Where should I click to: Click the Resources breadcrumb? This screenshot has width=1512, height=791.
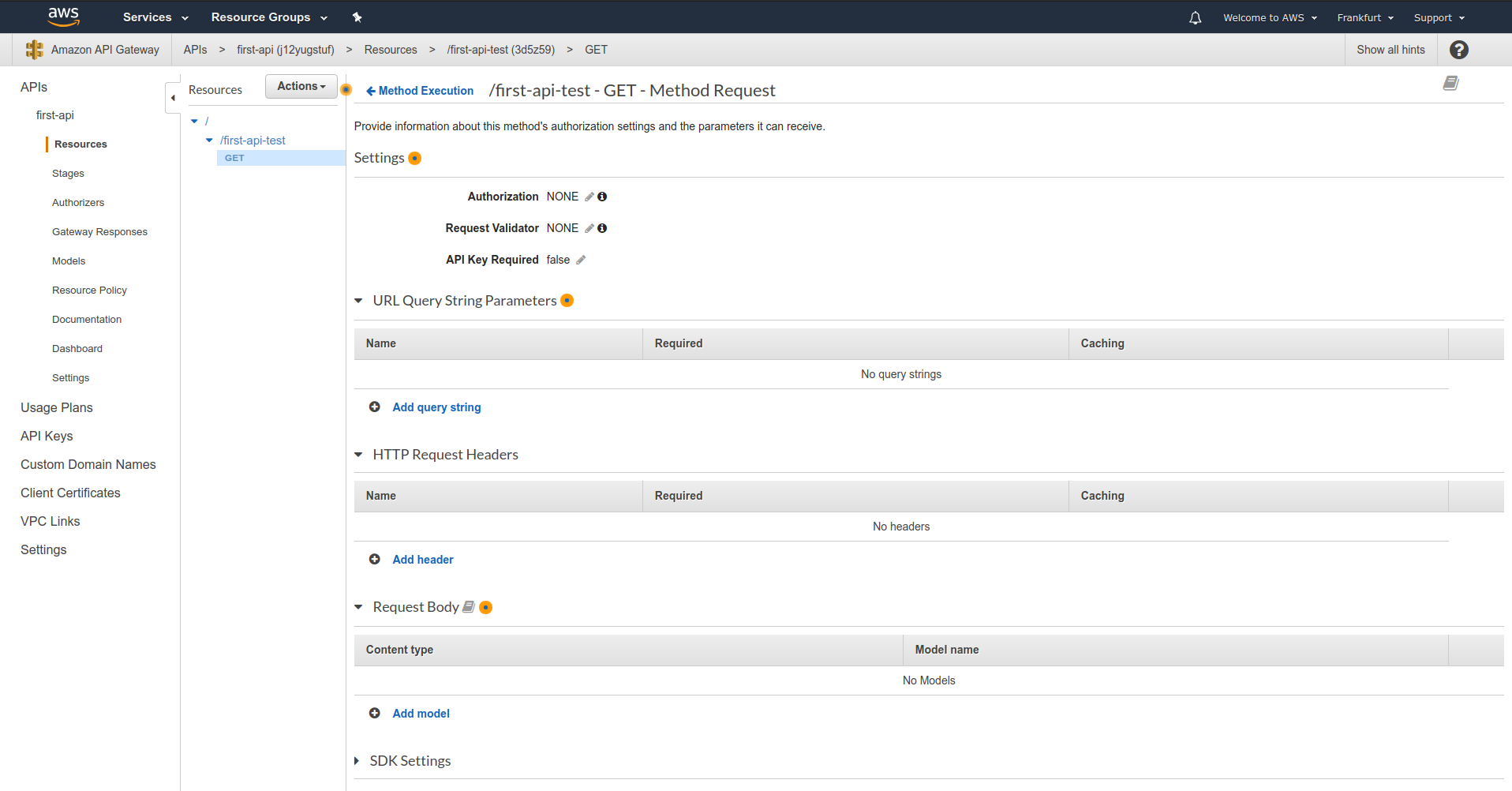click(x=391, y=50)
